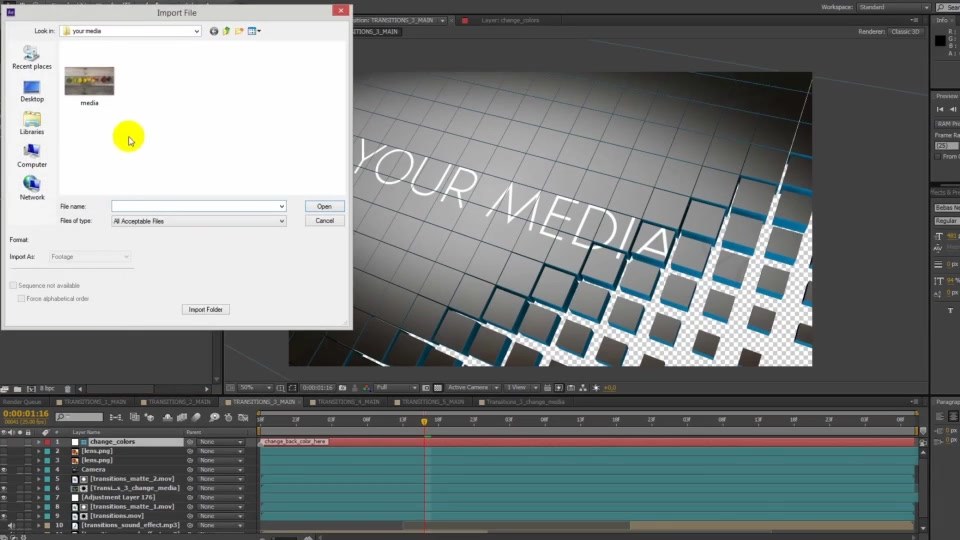
Task: Select the media file thumbnail
Action: [x=89, y=86]
